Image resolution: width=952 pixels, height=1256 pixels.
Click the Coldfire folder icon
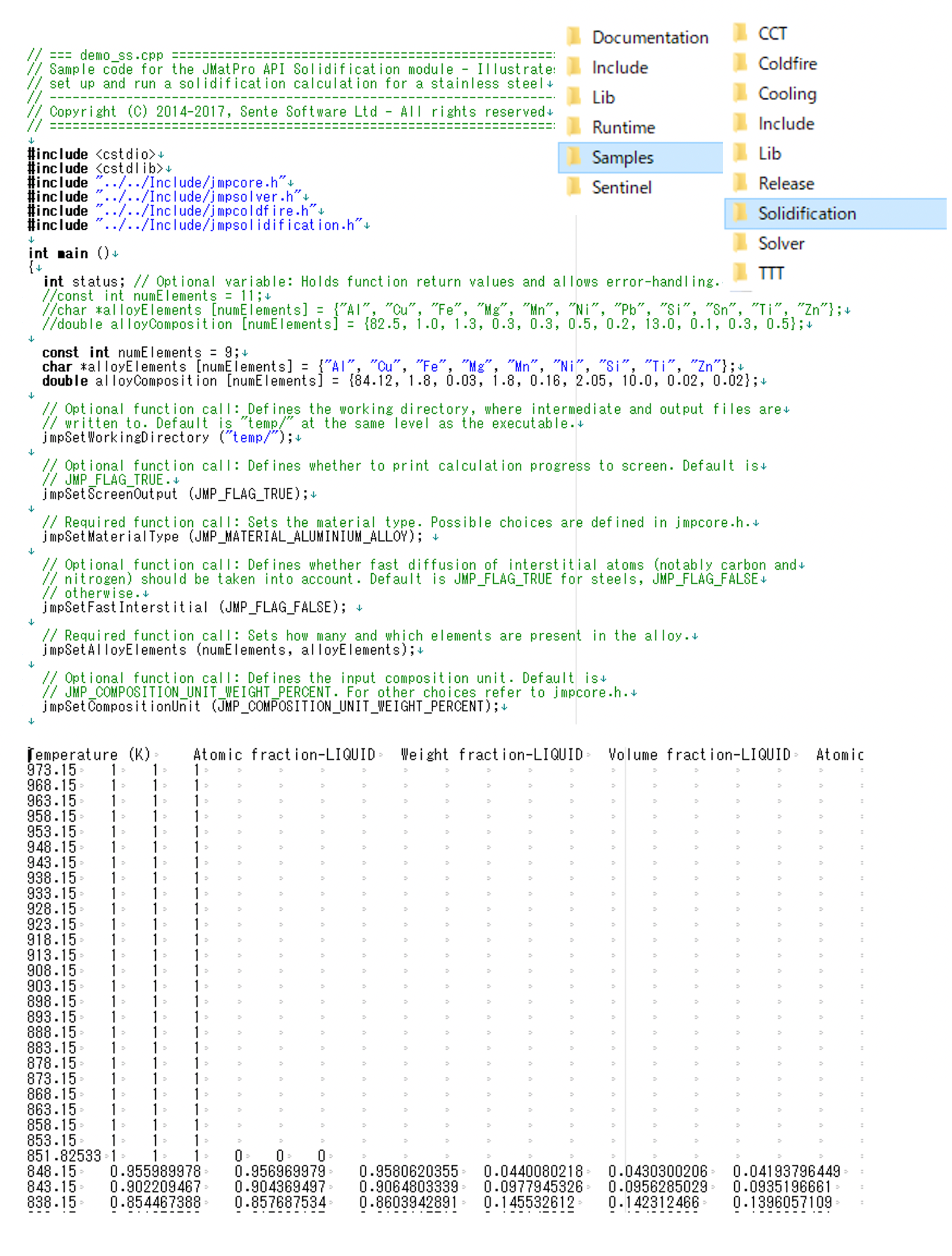740,63
